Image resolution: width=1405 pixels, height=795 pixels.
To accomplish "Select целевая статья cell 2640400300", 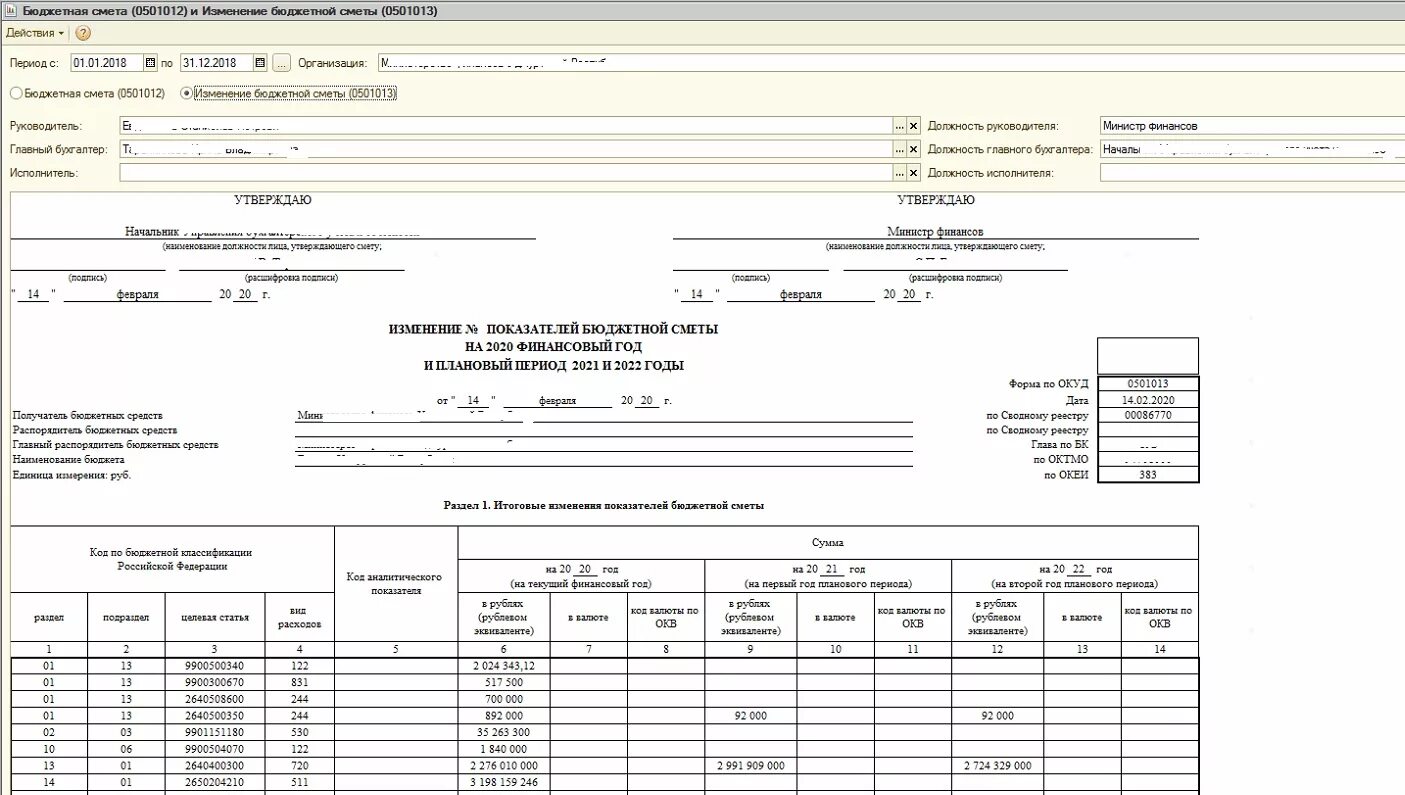I will click(214, 765).
